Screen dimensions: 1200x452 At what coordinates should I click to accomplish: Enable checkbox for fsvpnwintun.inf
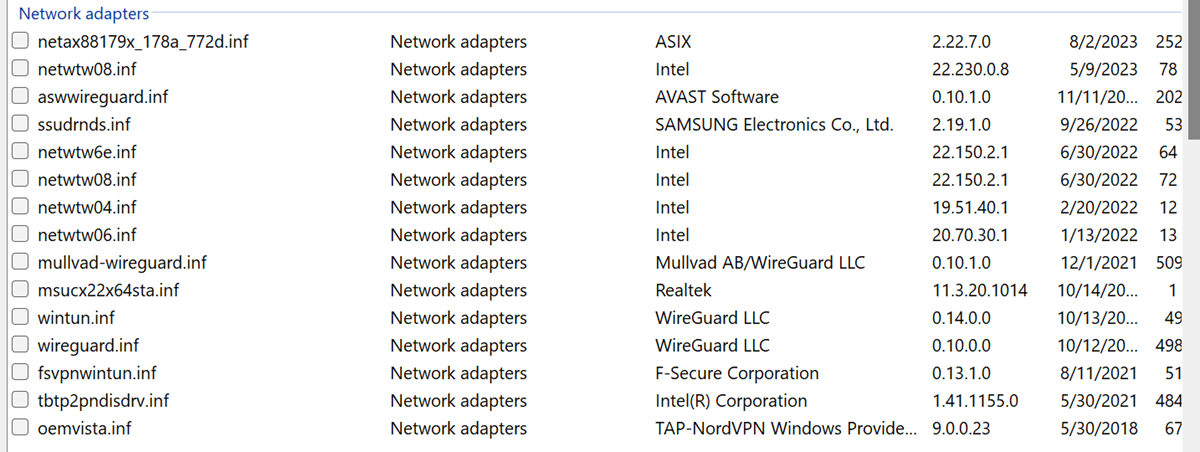[x=20, y=373]
